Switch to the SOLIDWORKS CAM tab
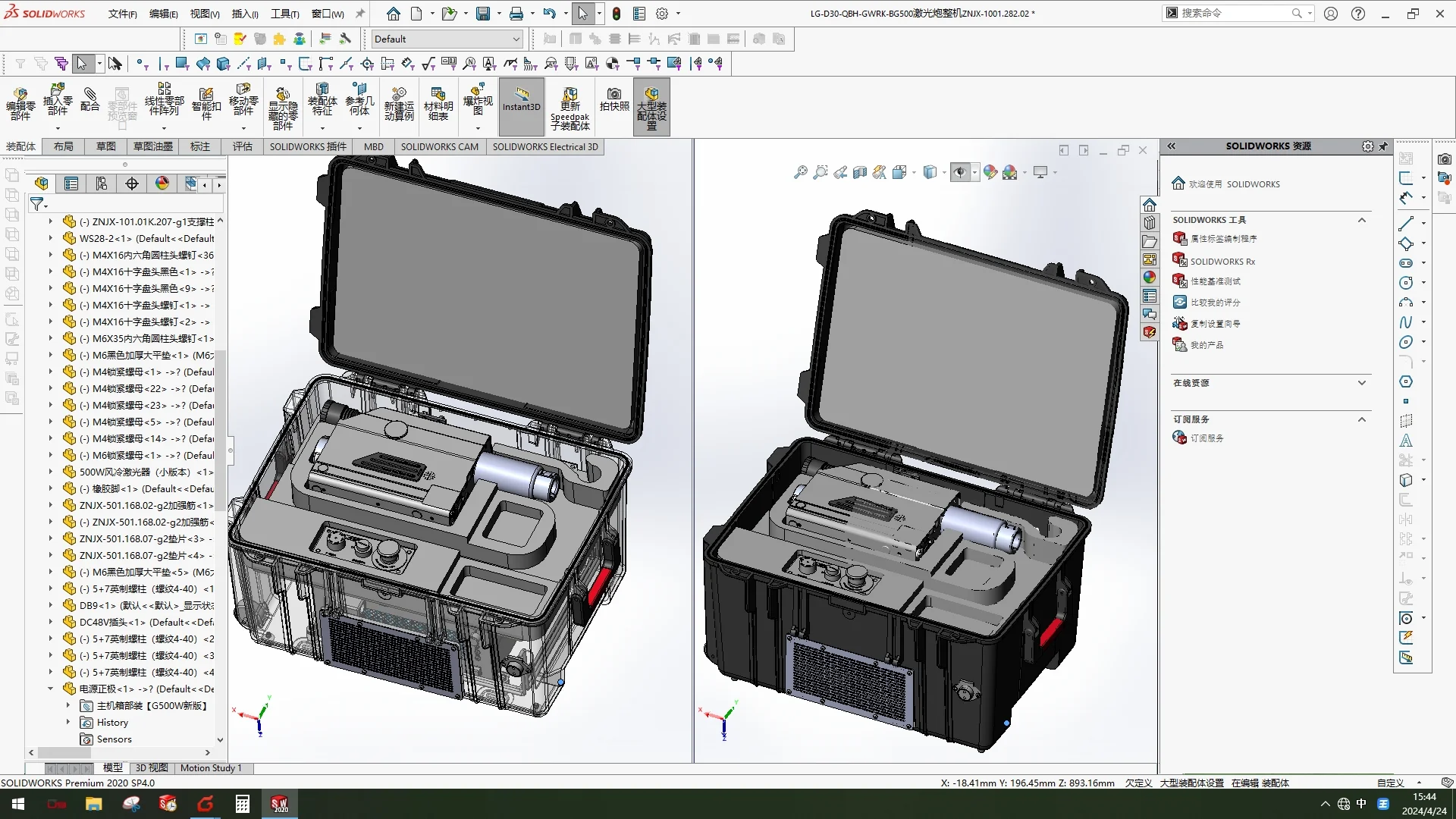Viewport: 1456px width, 819px height. pos(439,147)
